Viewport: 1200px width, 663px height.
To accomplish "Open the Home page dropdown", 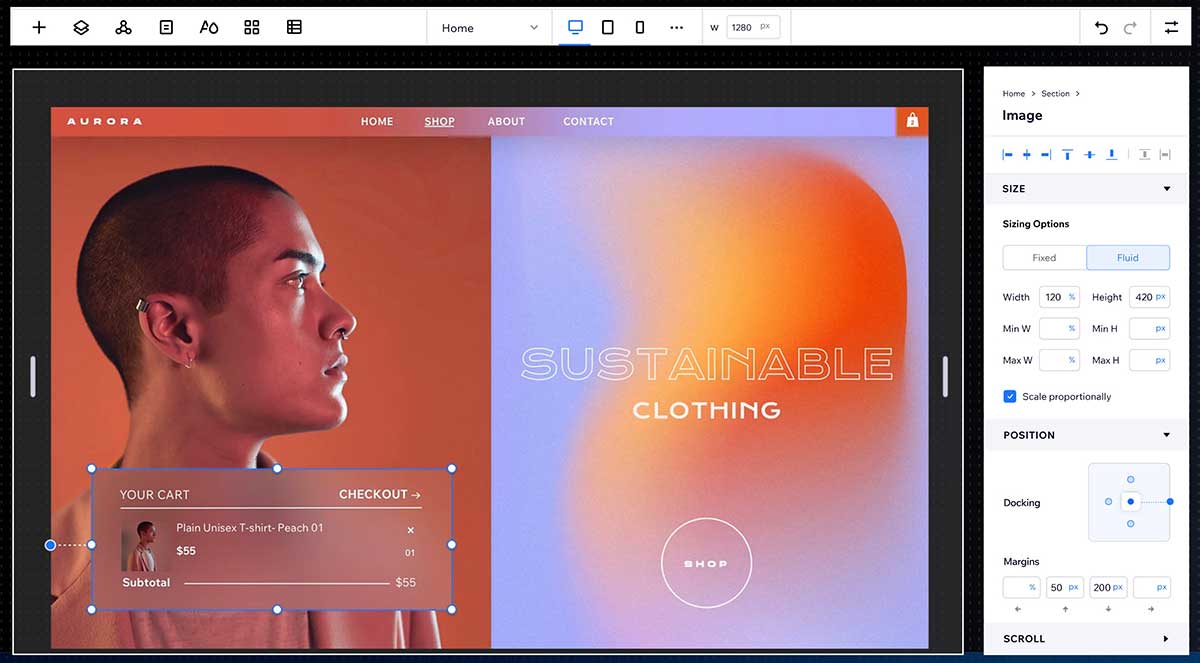I will 490,28.
